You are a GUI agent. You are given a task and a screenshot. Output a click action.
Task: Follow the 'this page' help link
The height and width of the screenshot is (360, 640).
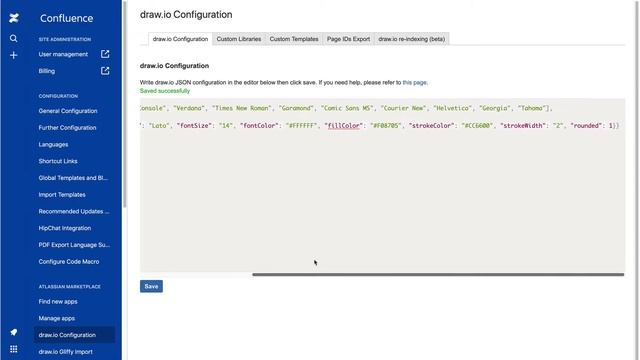coord(414,82)
